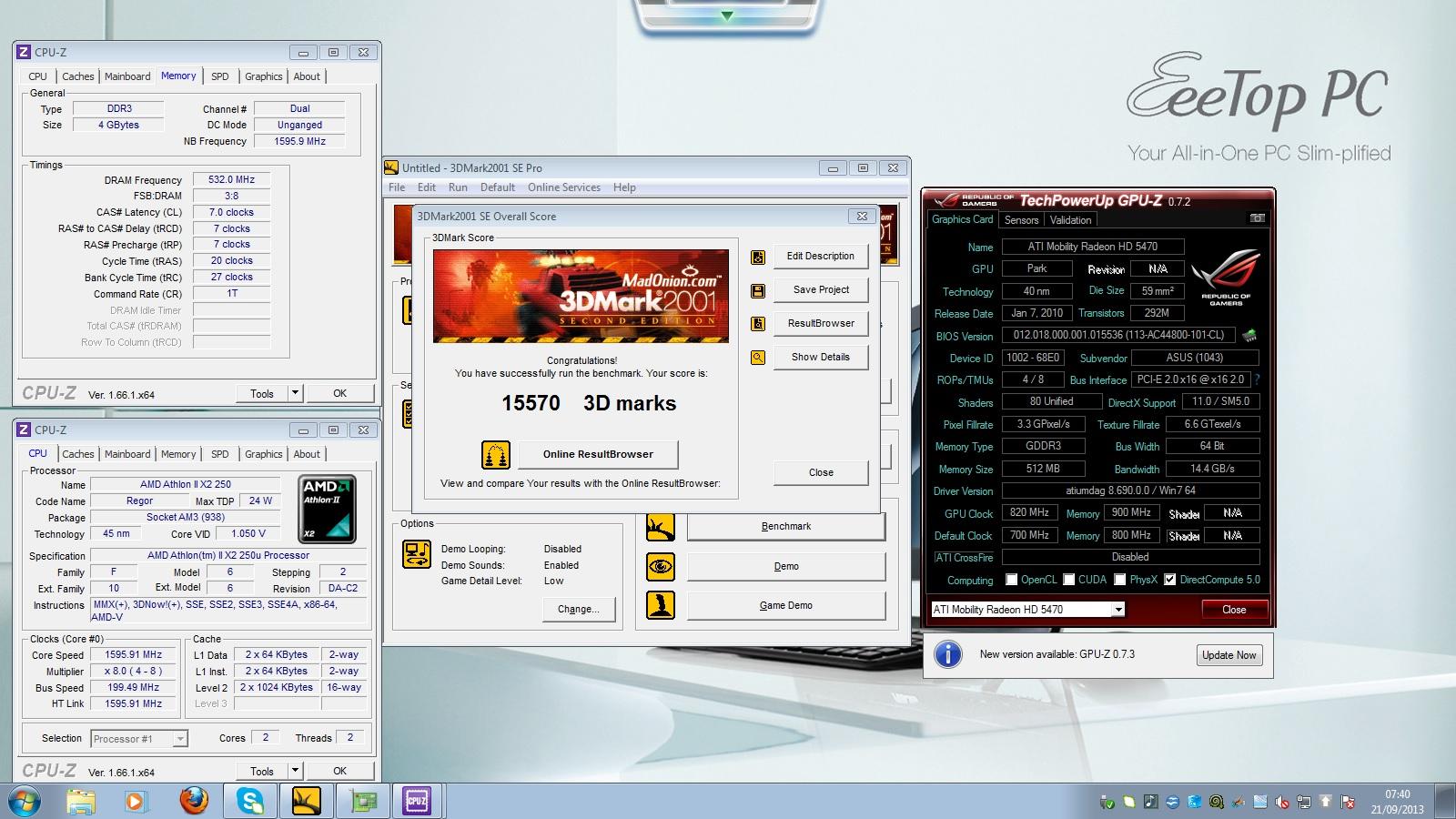Click the ResultBrowser icon beside its button

758,324
